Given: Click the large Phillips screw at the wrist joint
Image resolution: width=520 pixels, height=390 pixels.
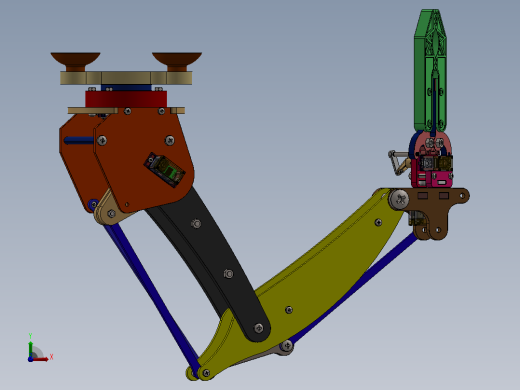Looking at the screenshot, I should [400, 200].
